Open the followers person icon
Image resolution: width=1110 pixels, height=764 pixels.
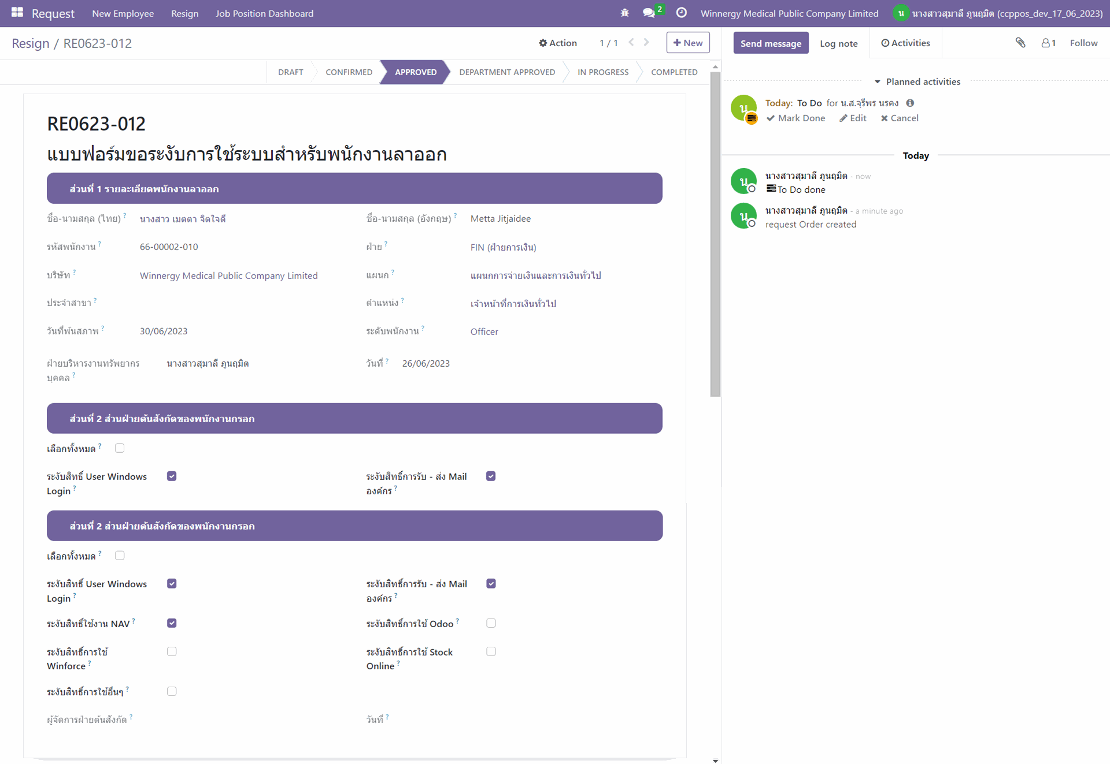click(1047, 43)
